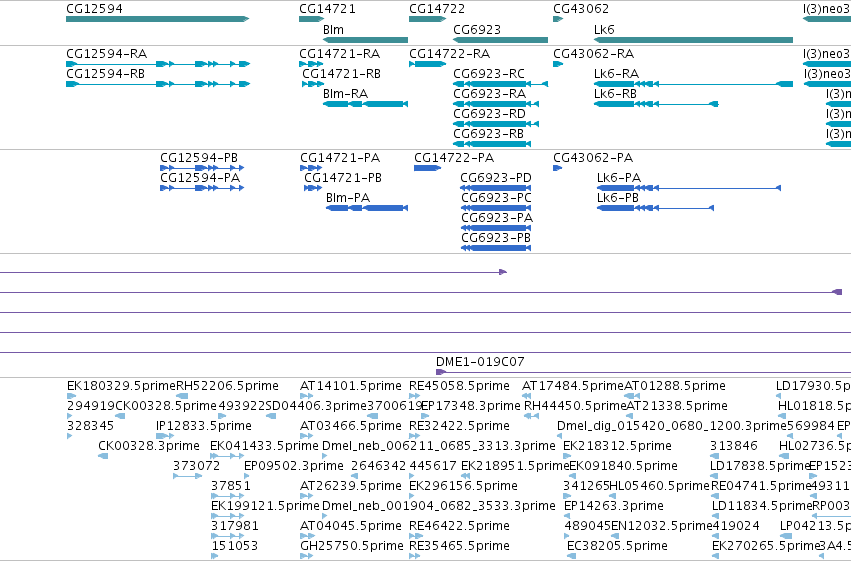Select EST AT17484.5prime
Screen dimensions: 851x561
(526, 396)
